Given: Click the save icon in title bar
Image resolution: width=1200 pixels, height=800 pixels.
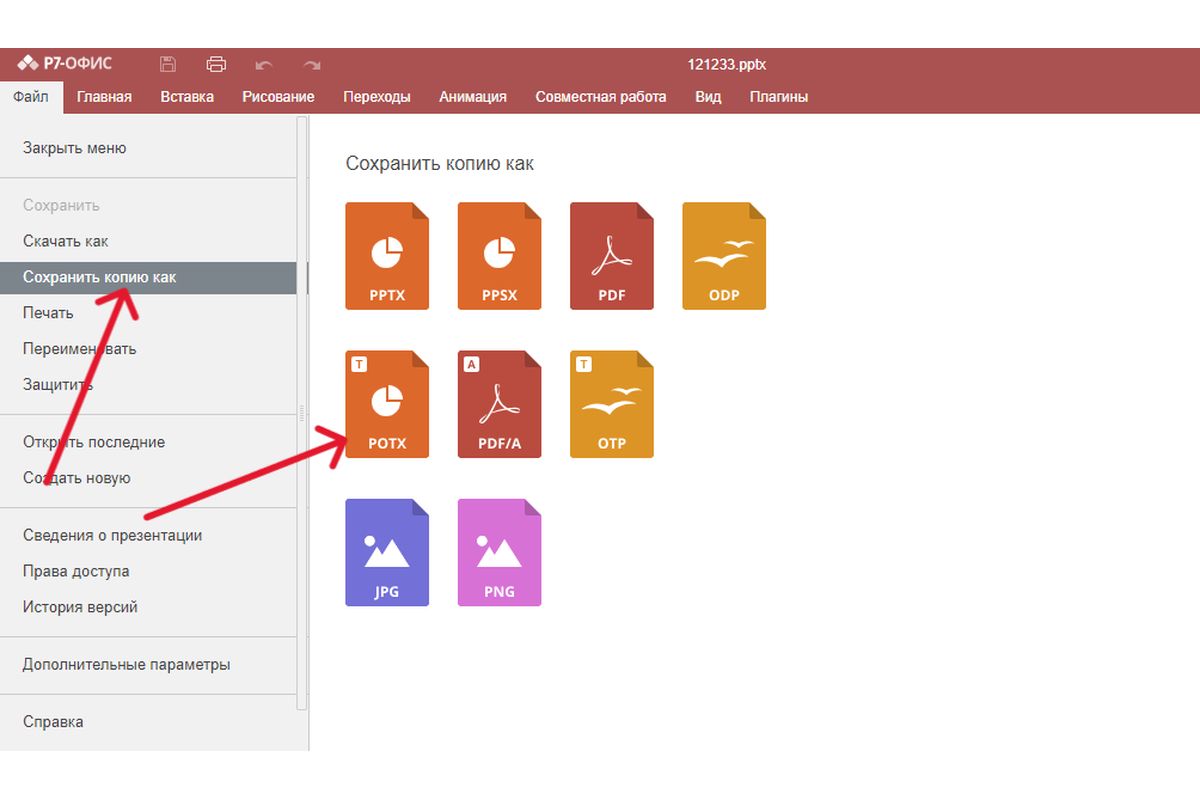Looking at the screenshot, I should tap(168, 65).
